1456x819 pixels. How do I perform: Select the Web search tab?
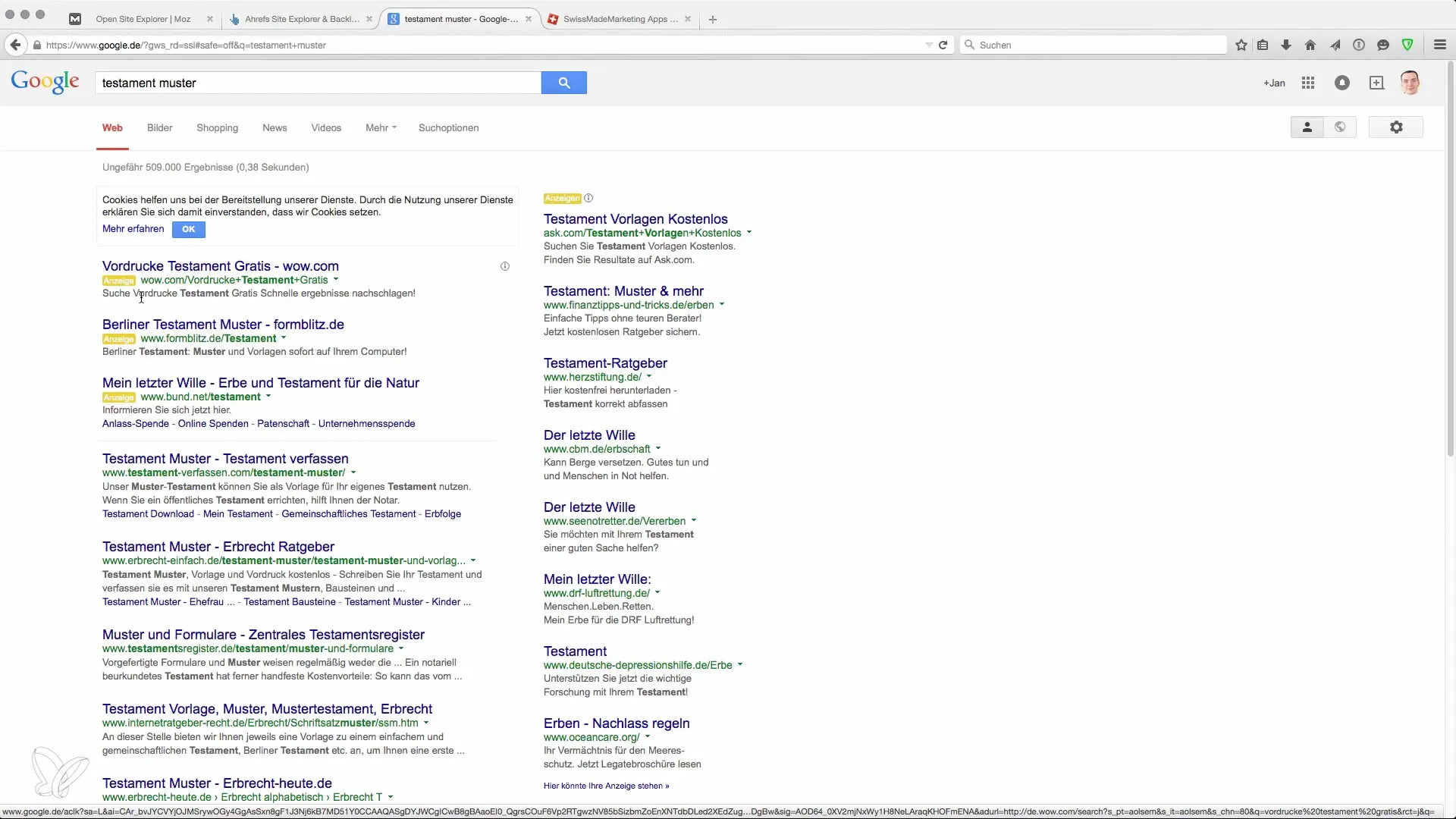coord(112,127)
